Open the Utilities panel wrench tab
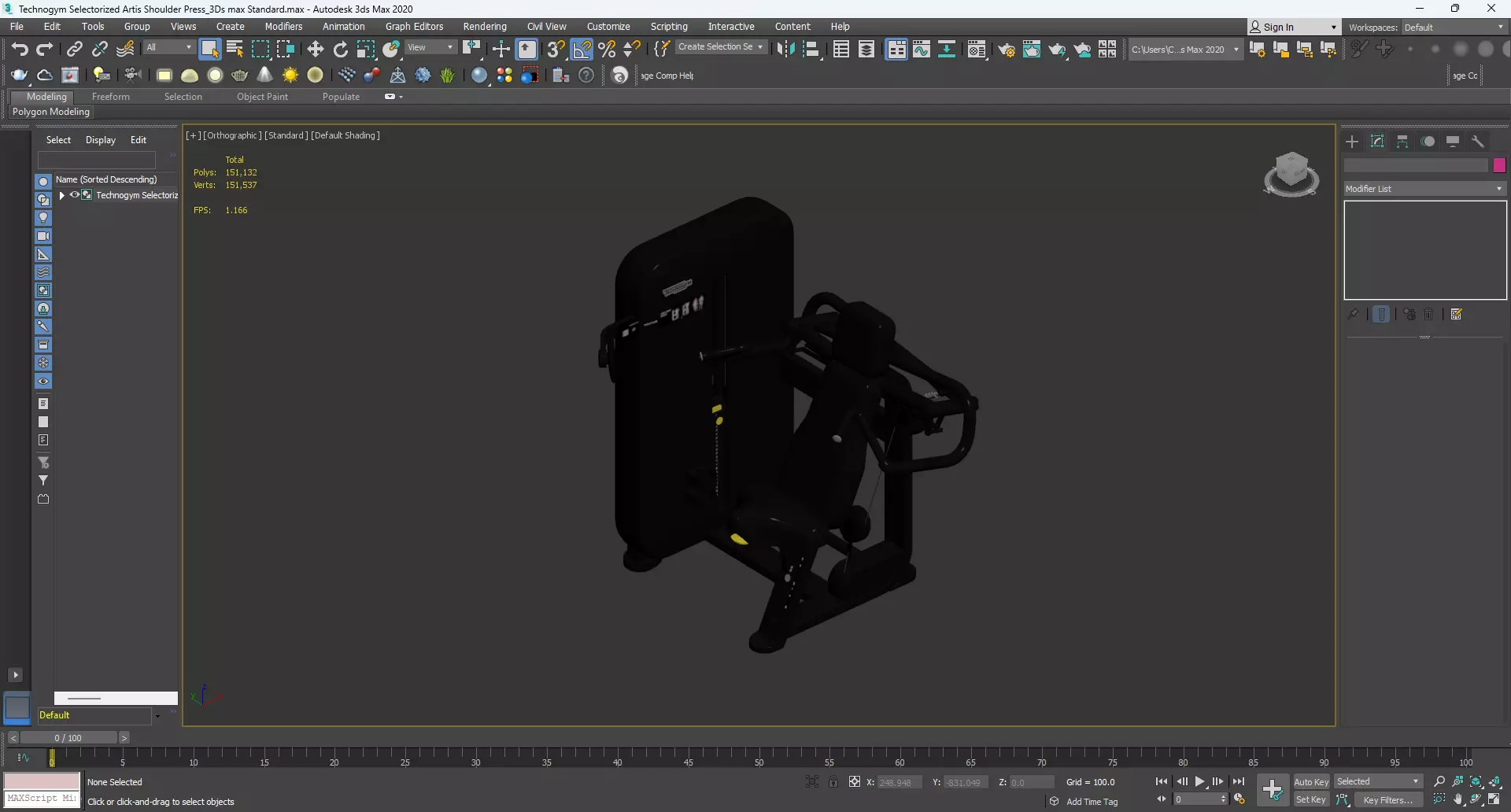1511x812 pixels. point(1478,142)
